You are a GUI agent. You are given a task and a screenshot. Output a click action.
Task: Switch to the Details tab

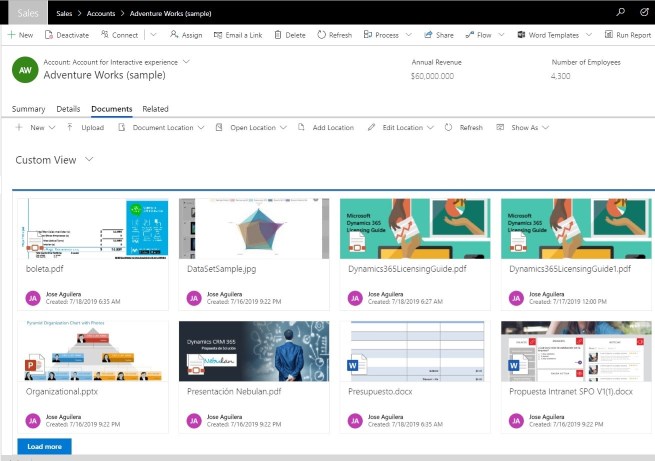click(x=68, y=109)
